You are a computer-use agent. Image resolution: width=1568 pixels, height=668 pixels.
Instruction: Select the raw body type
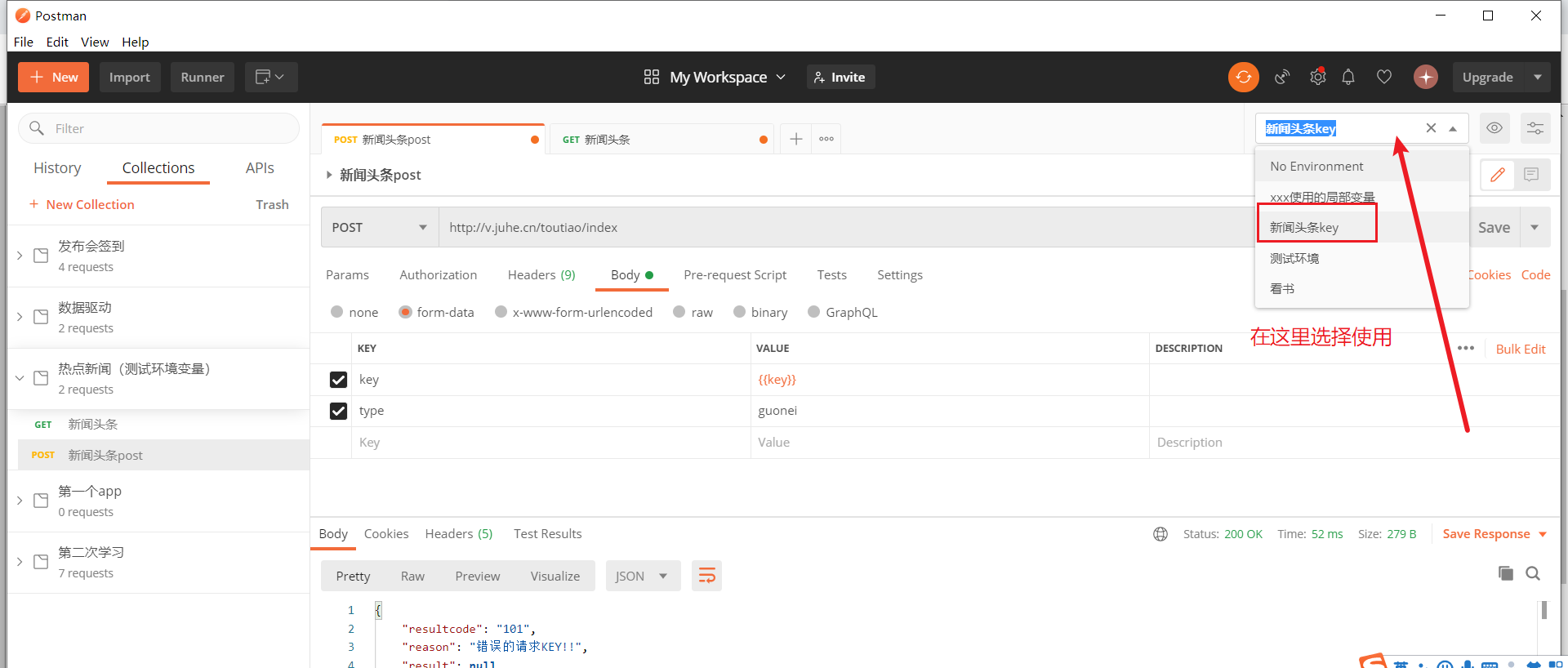pos(679,312)
